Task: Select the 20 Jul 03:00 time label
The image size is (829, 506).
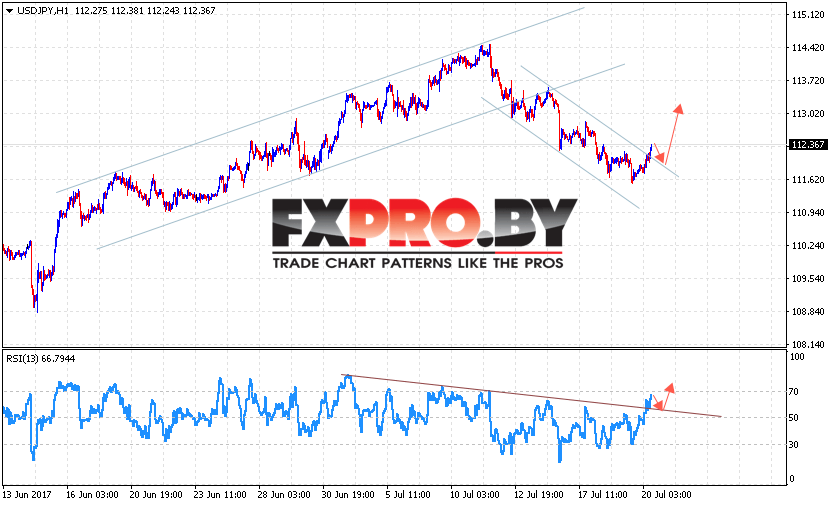Action: [666, 494]
